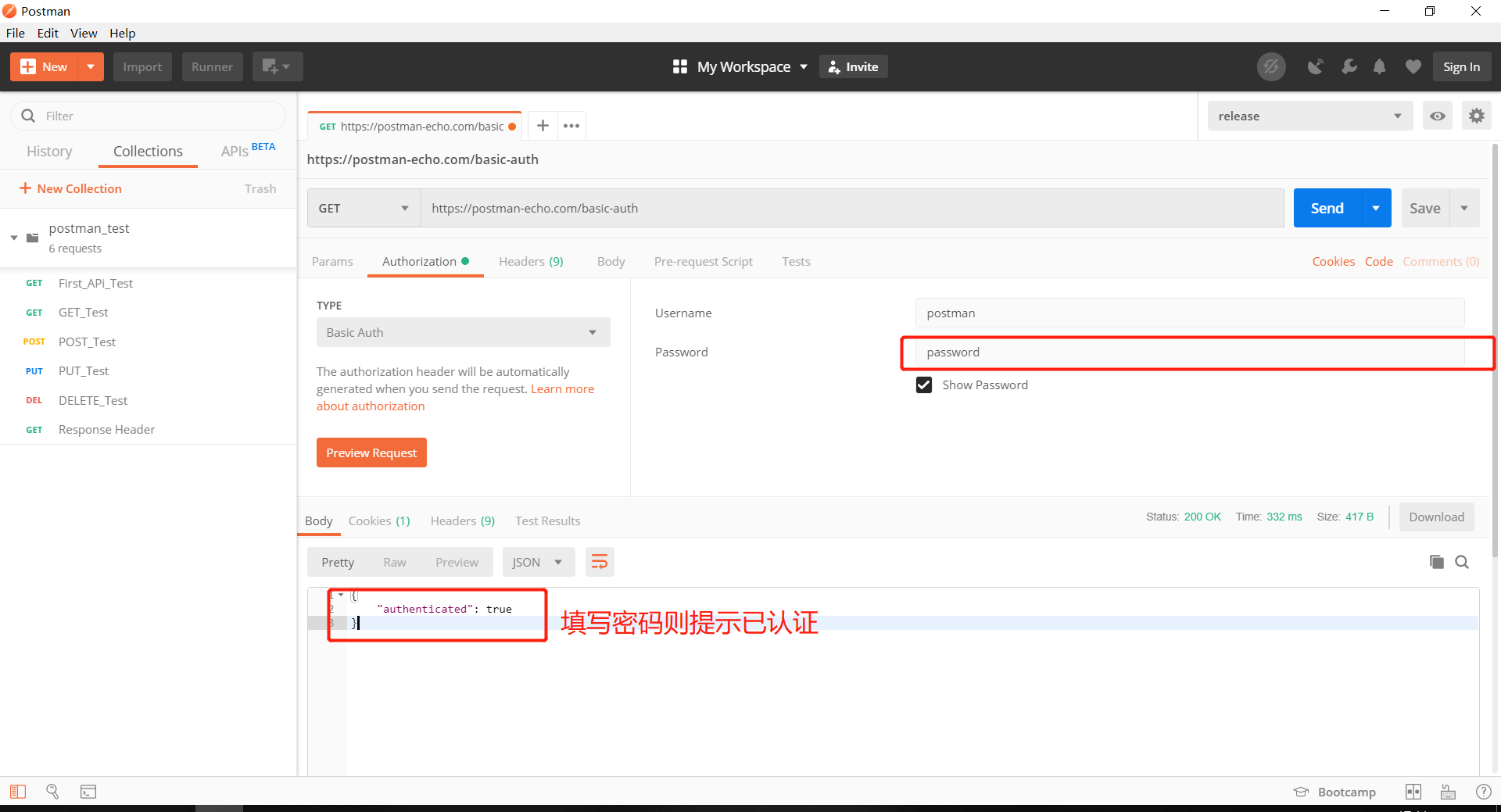Open the Basic Auth type dropdown
1501x812 pixels.
(463, 332)
